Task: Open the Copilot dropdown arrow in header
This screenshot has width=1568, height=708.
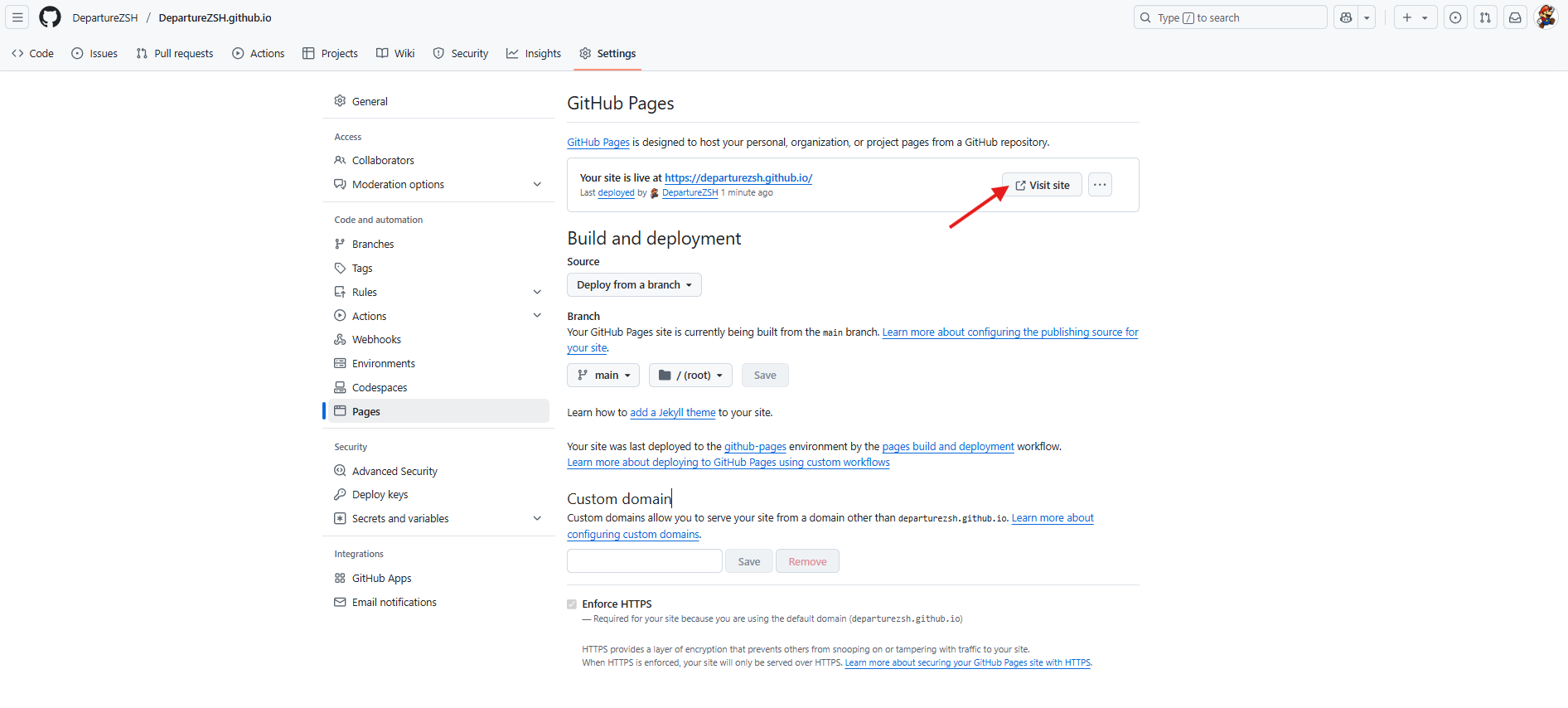Action: click(x=1367, y=17)
